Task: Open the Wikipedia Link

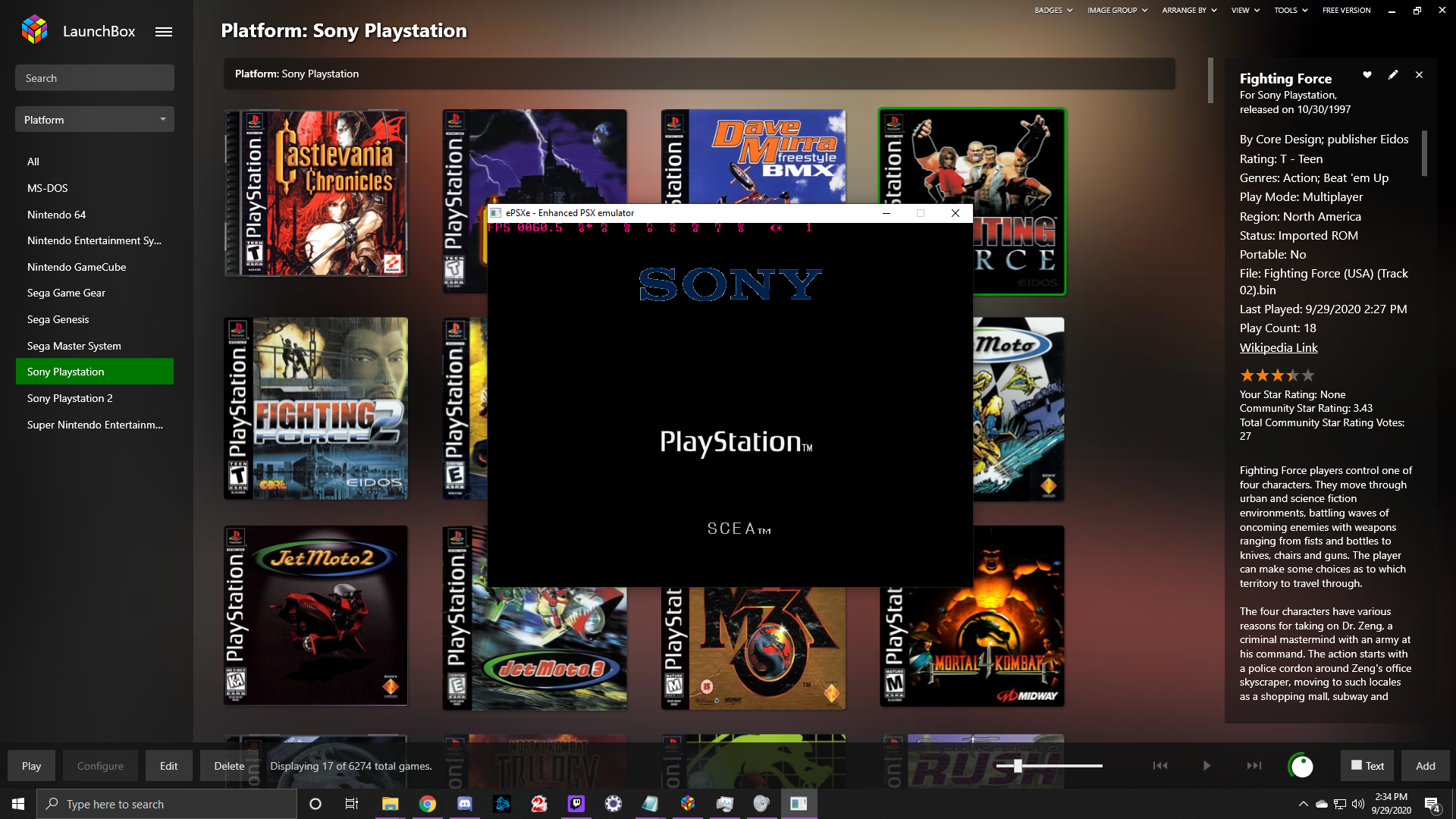Action: 1279,348
